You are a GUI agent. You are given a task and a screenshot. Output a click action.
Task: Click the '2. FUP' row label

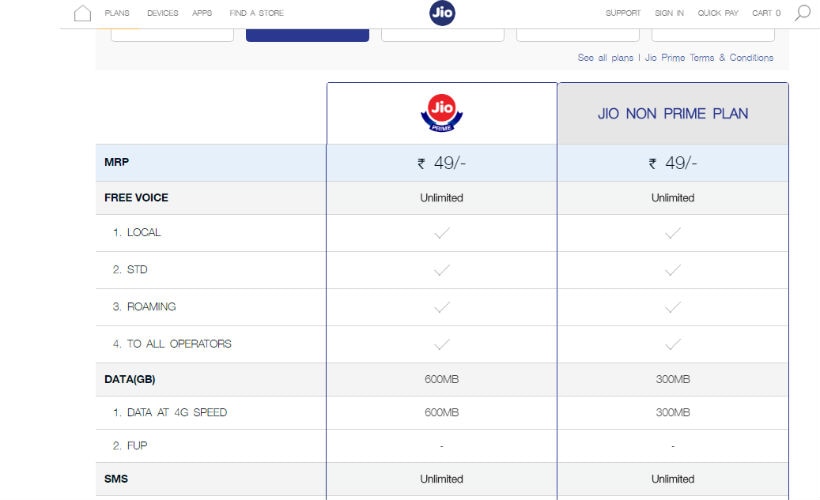[x=130, y=446]
